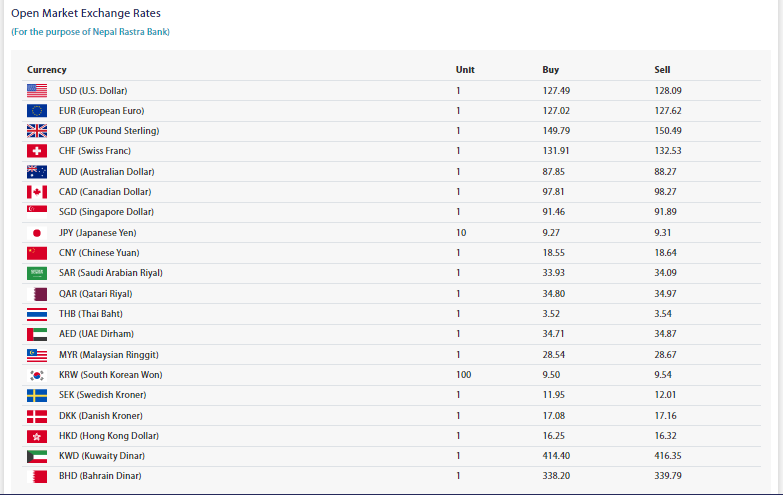Select the UK Pound Sterling flag
Image resolution: width=783 pixels, height=495 pixels.
tap(37, 131)
